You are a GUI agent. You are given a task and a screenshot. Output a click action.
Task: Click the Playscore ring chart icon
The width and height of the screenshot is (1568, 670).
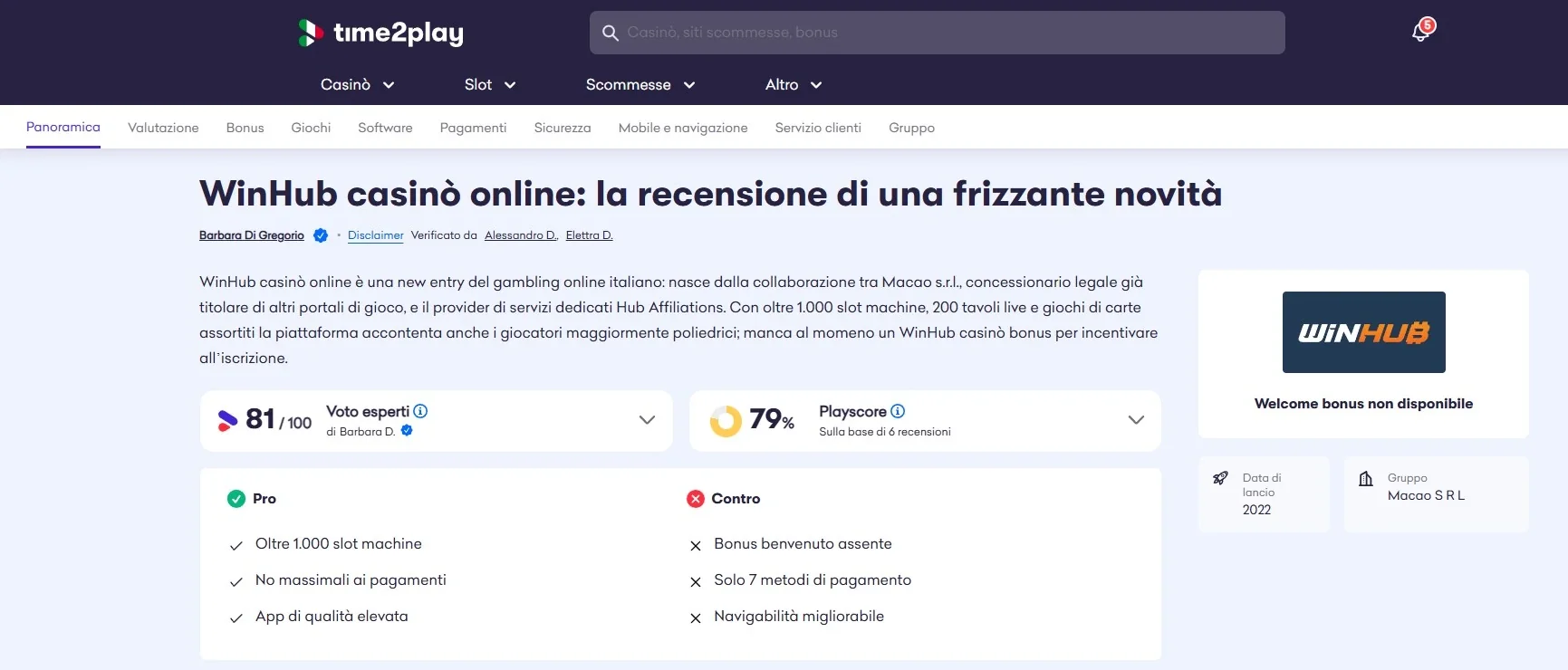coord(726,421)
